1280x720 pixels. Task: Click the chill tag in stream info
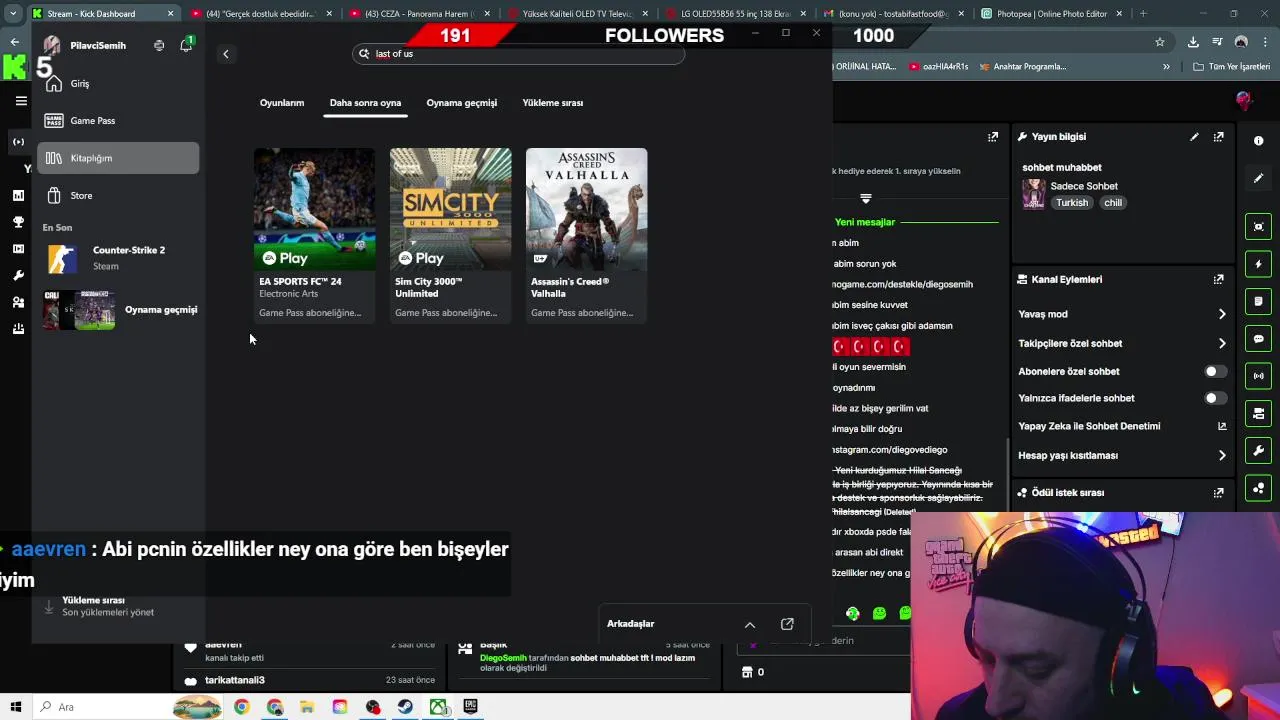[1112, 203]
